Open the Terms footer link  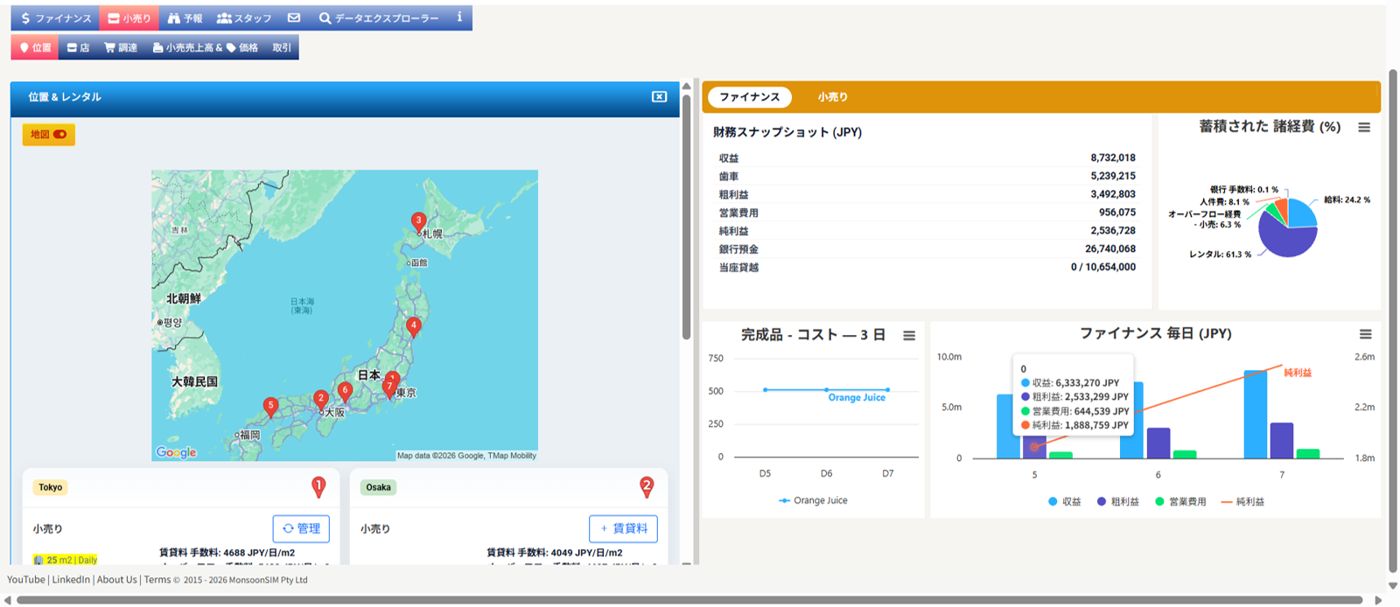click(x=157, y=580)
